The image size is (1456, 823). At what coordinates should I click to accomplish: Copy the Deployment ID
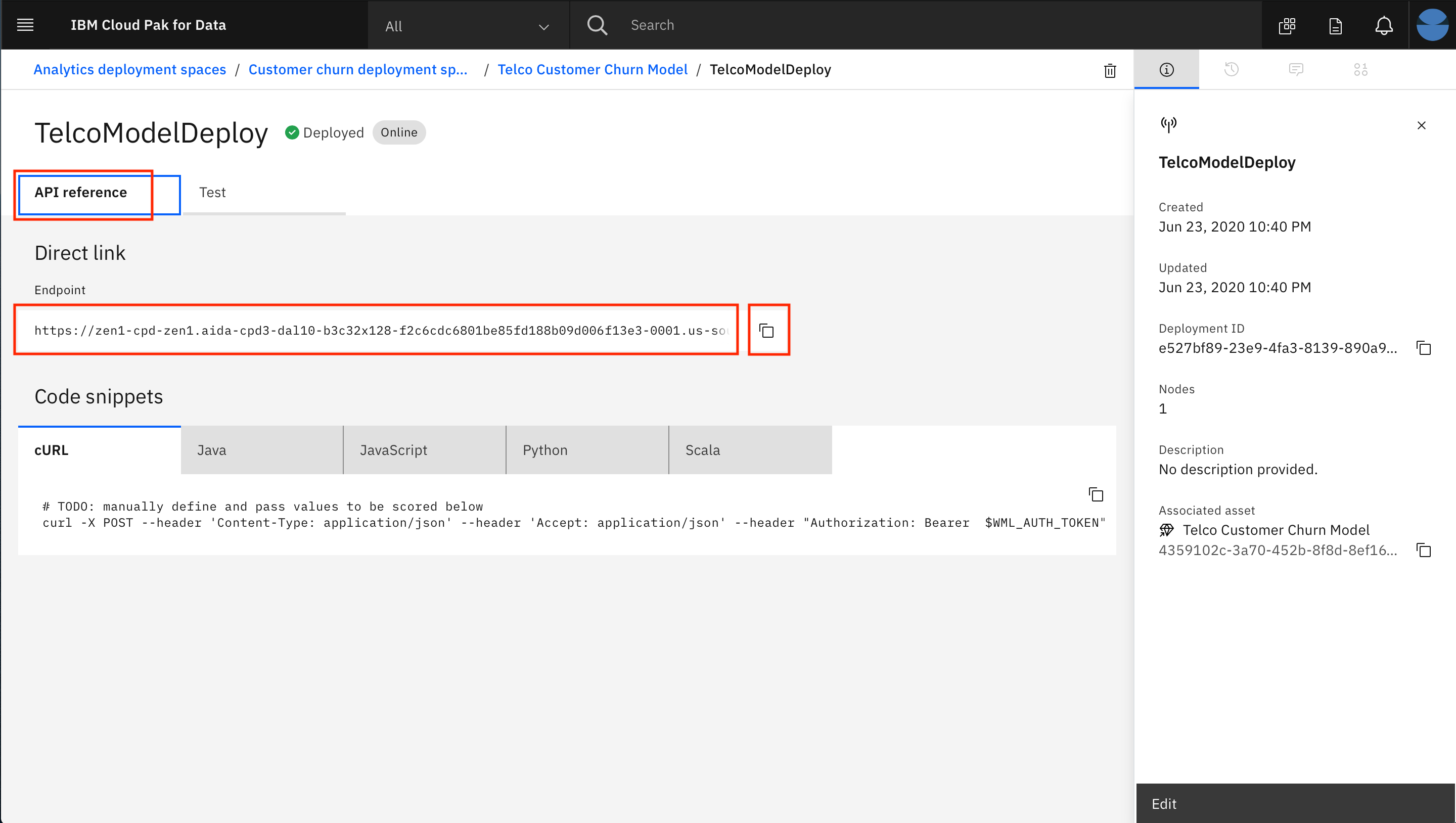[1423, 348]
